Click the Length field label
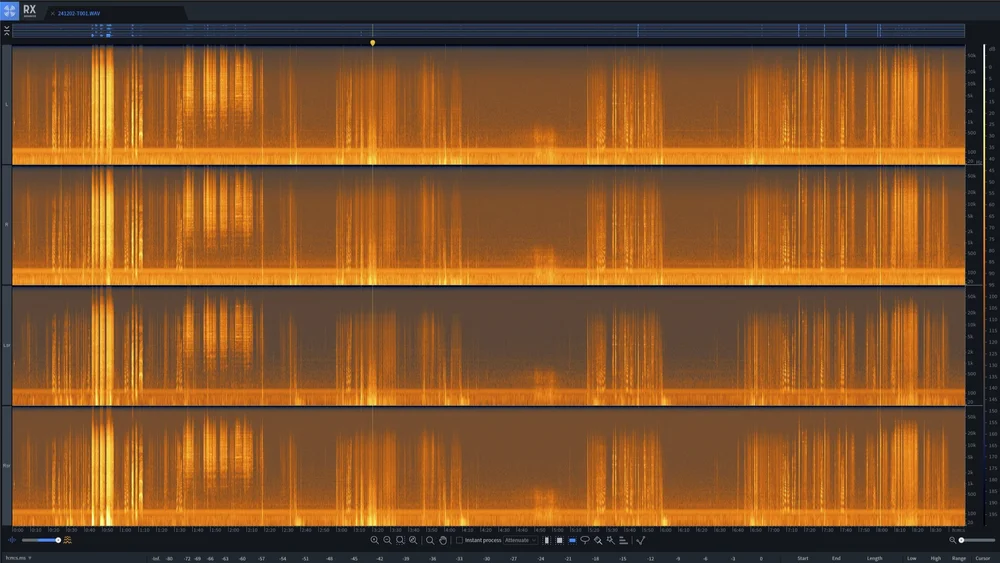Viewport: 1000px width, 563px height. tap(874, 558)
